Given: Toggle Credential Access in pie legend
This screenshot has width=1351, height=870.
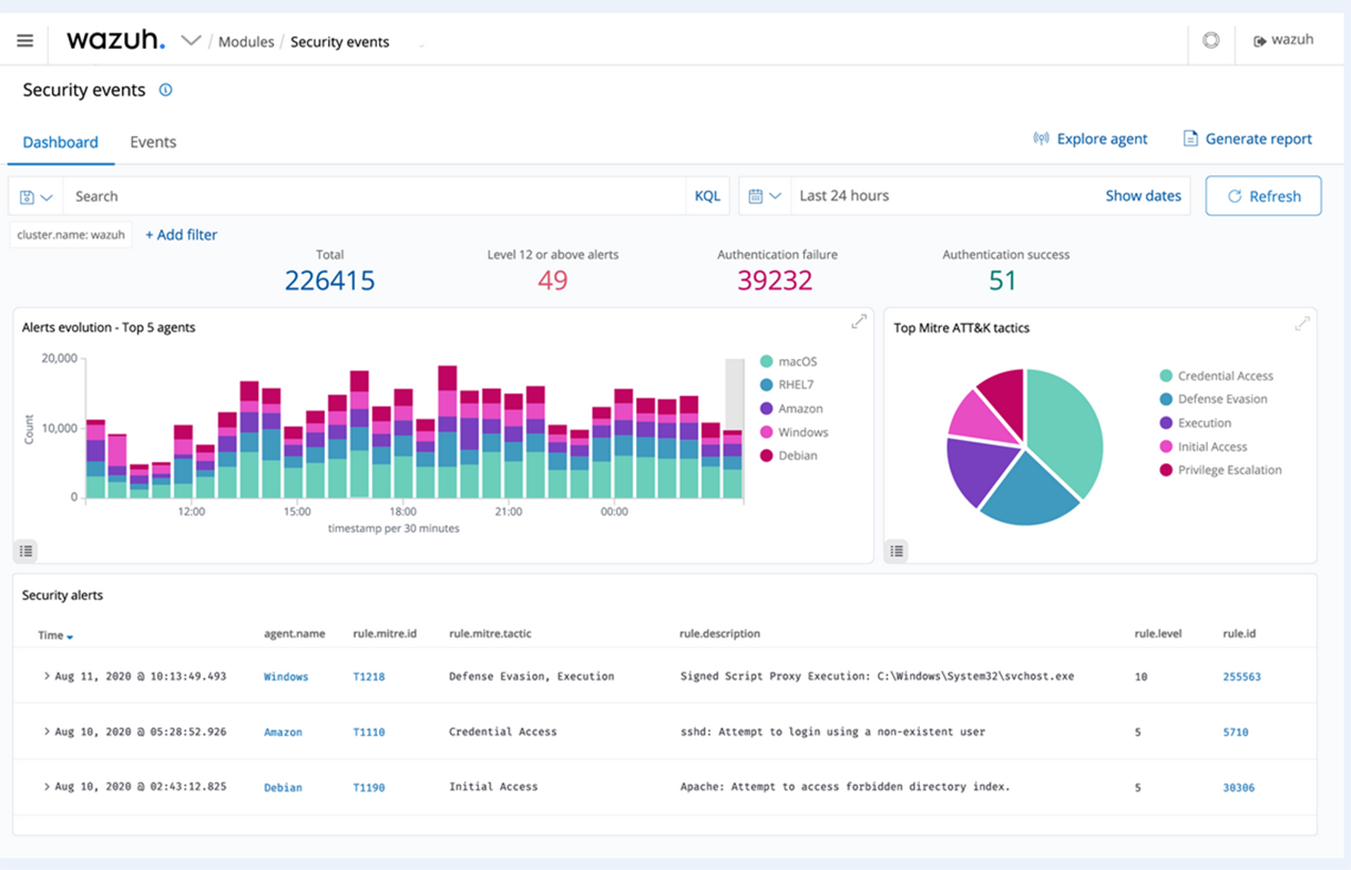Looking at the screenshot, I should tap(1224, 376).
